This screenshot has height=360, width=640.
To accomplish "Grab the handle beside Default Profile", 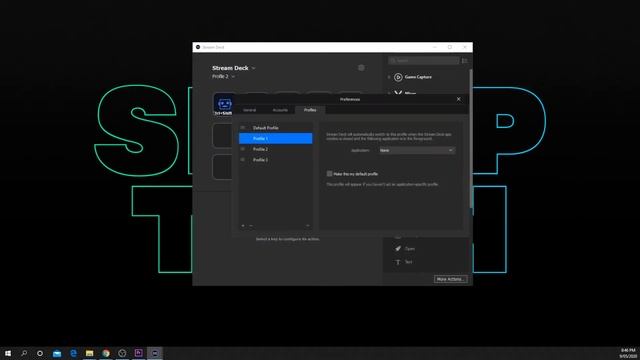I will coord(243,128).
